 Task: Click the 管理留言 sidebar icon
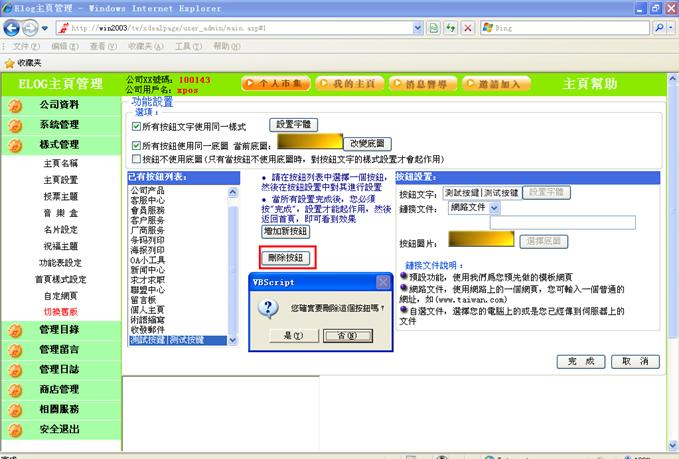point(16,349)
